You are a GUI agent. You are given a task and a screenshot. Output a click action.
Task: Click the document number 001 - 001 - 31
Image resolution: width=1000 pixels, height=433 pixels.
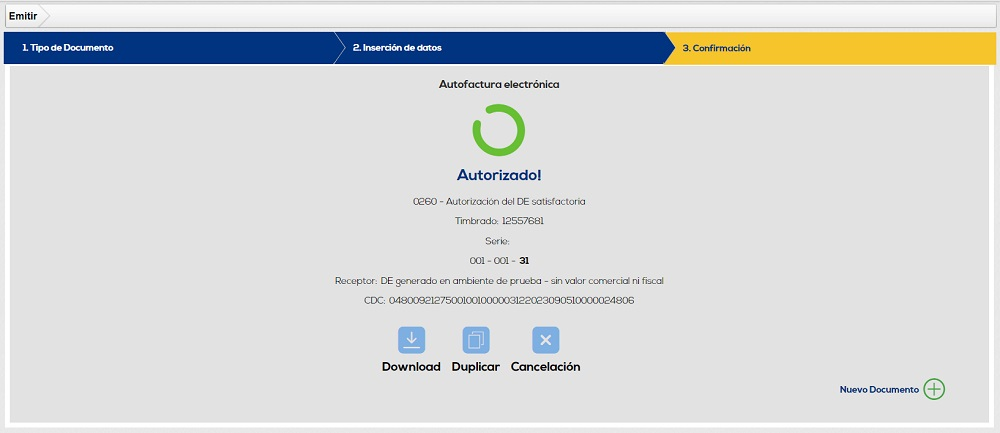click(x=499, y=260)
